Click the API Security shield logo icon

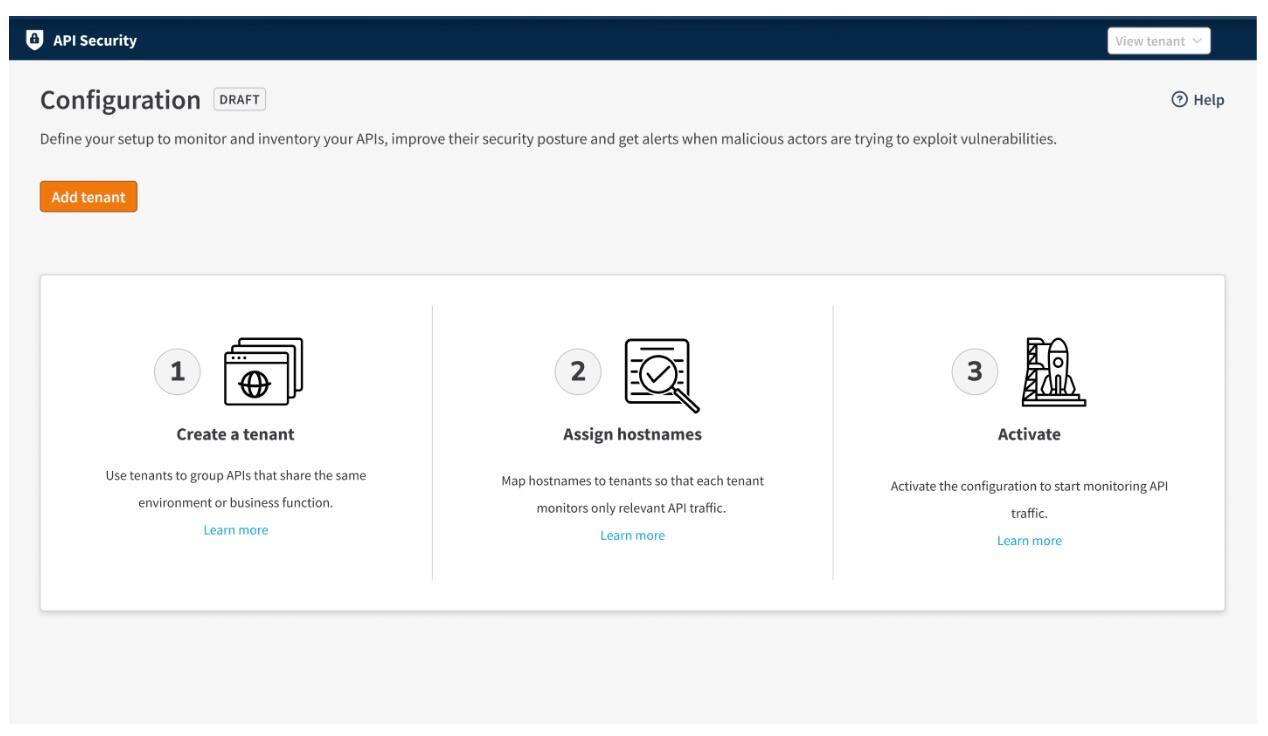coord(34,41)
